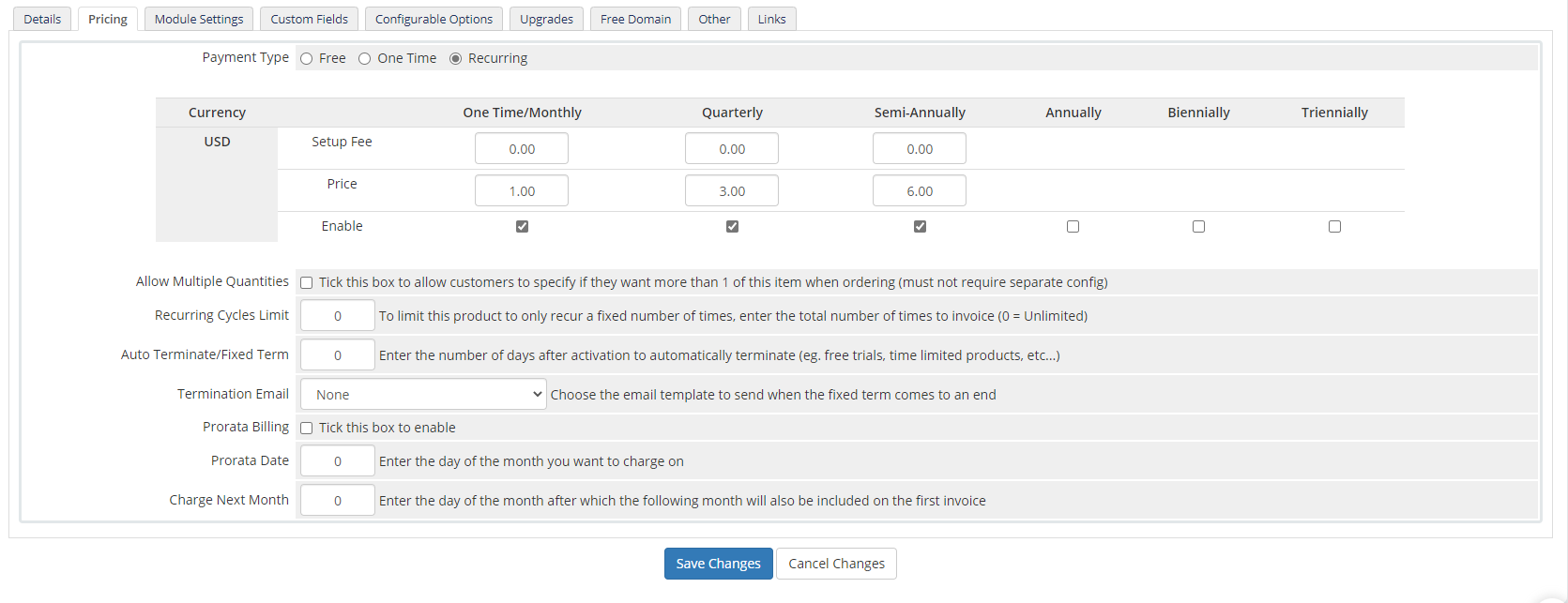Viewport: 1568px width, 603px height.
Task: Go to the Custom Fields tab
Action: [x=309, y=19]
